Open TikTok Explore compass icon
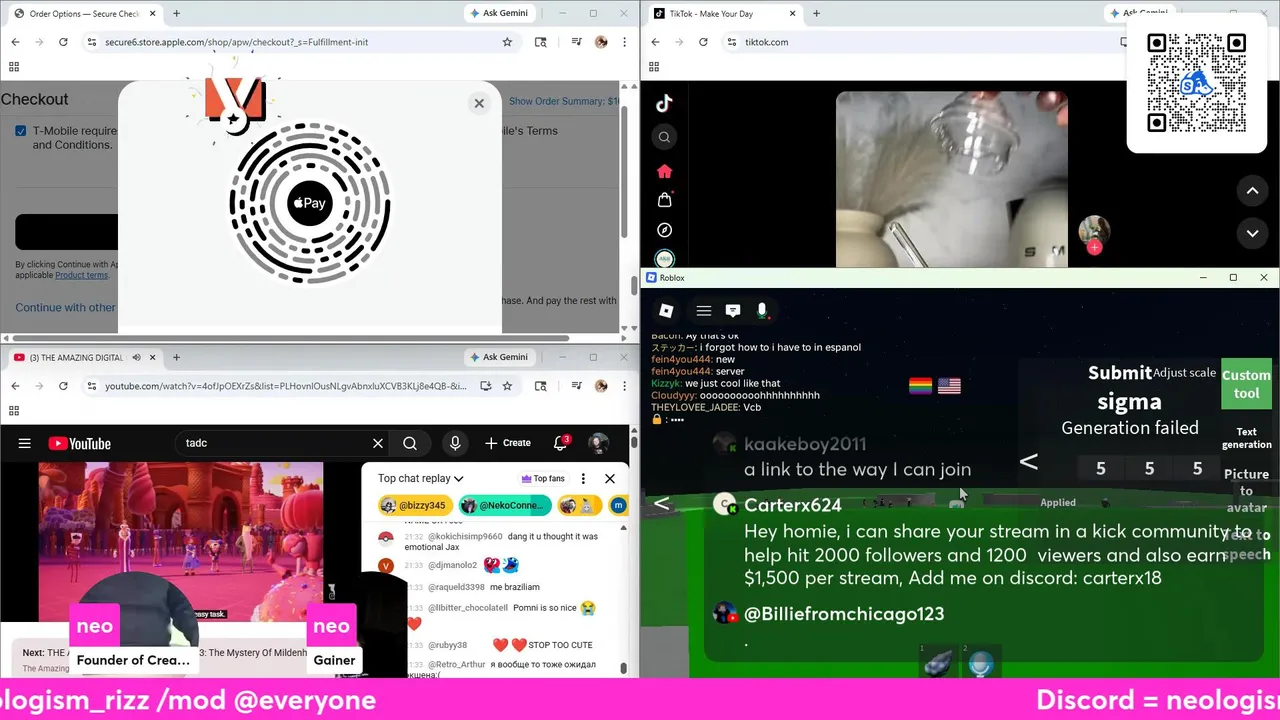The image size is (1280, 720). pyautogui.click(x=664, y=230)
